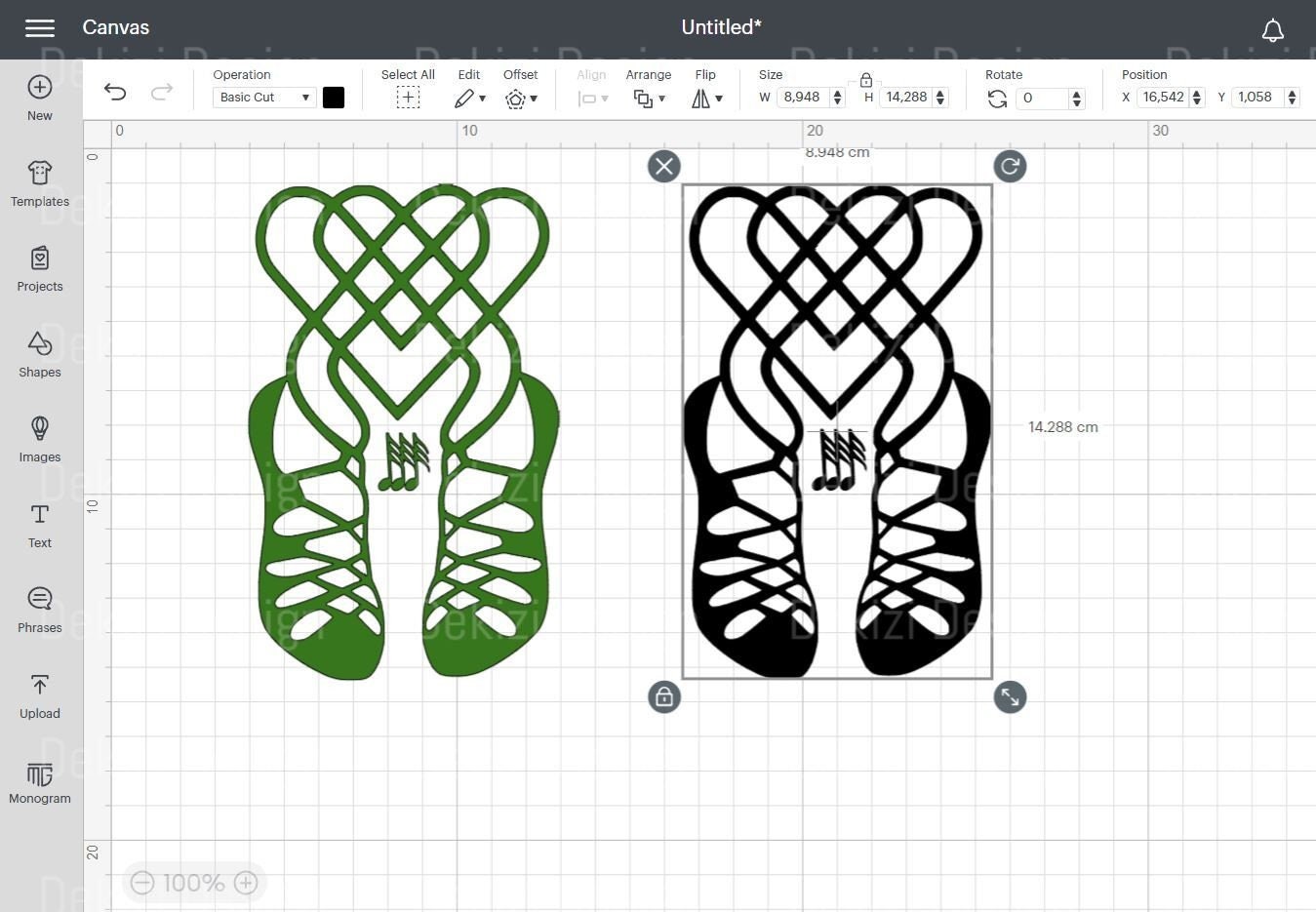Open Phrases panel
The height and width of the screenshot is (912, 1316).
point(40,611)
